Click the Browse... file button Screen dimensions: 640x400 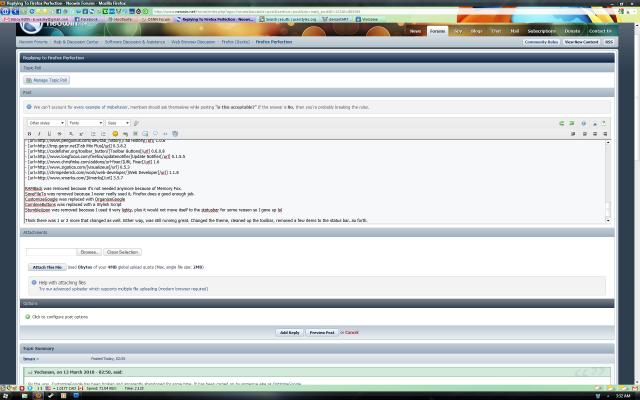click(89, 252)
